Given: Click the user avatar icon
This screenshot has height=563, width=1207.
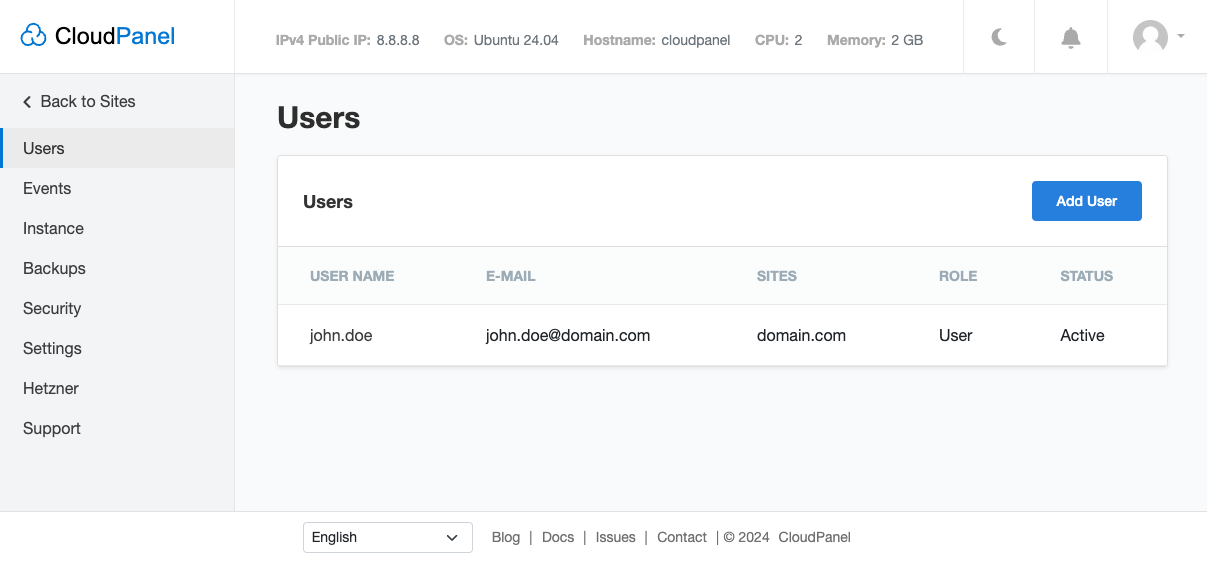Looking at the screenshot, I should pyautogui.click(x=1149, y=37).
